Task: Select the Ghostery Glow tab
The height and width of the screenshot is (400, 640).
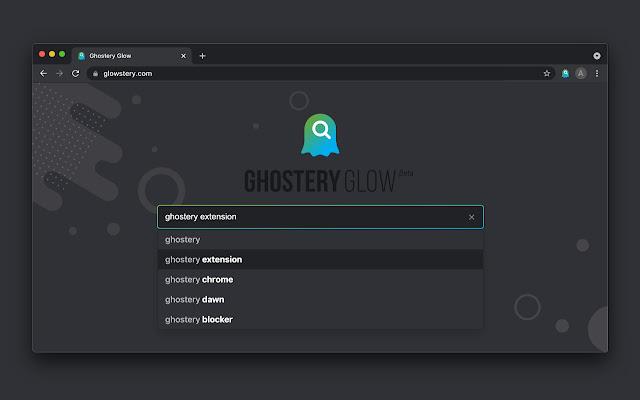Action: (x=132, y=56)
